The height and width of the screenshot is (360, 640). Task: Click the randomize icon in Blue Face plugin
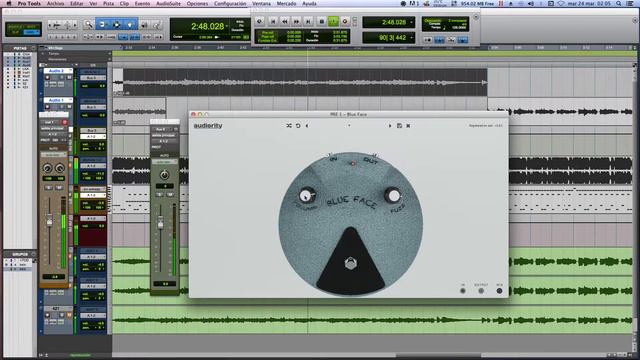point(289,126)
